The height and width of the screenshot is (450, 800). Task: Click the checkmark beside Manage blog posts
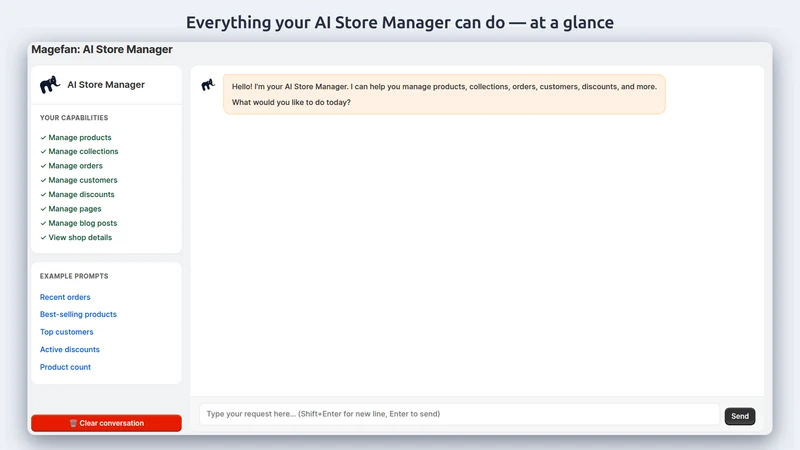[43, 223]
